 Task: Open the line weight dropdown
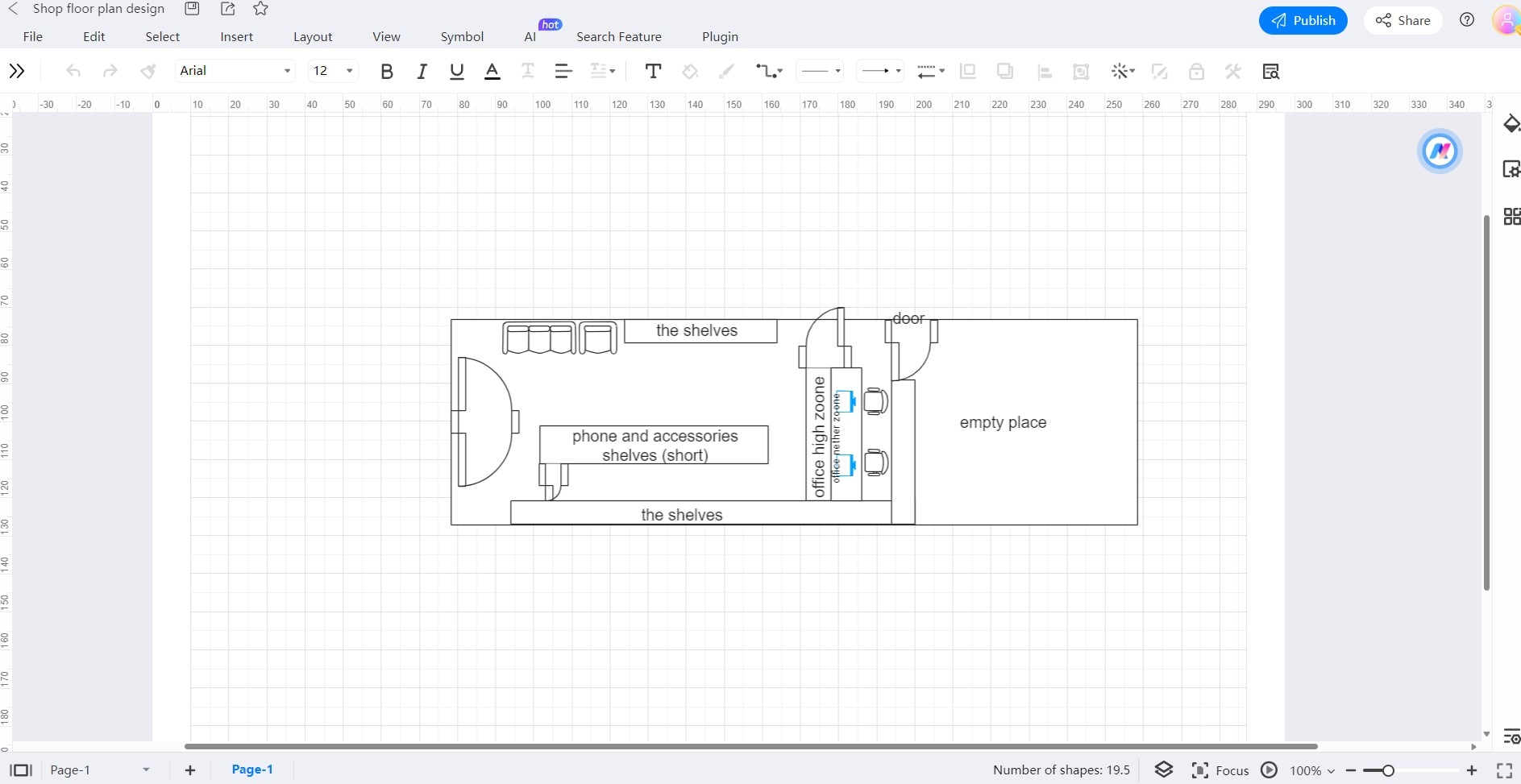[x=931, y=71]
